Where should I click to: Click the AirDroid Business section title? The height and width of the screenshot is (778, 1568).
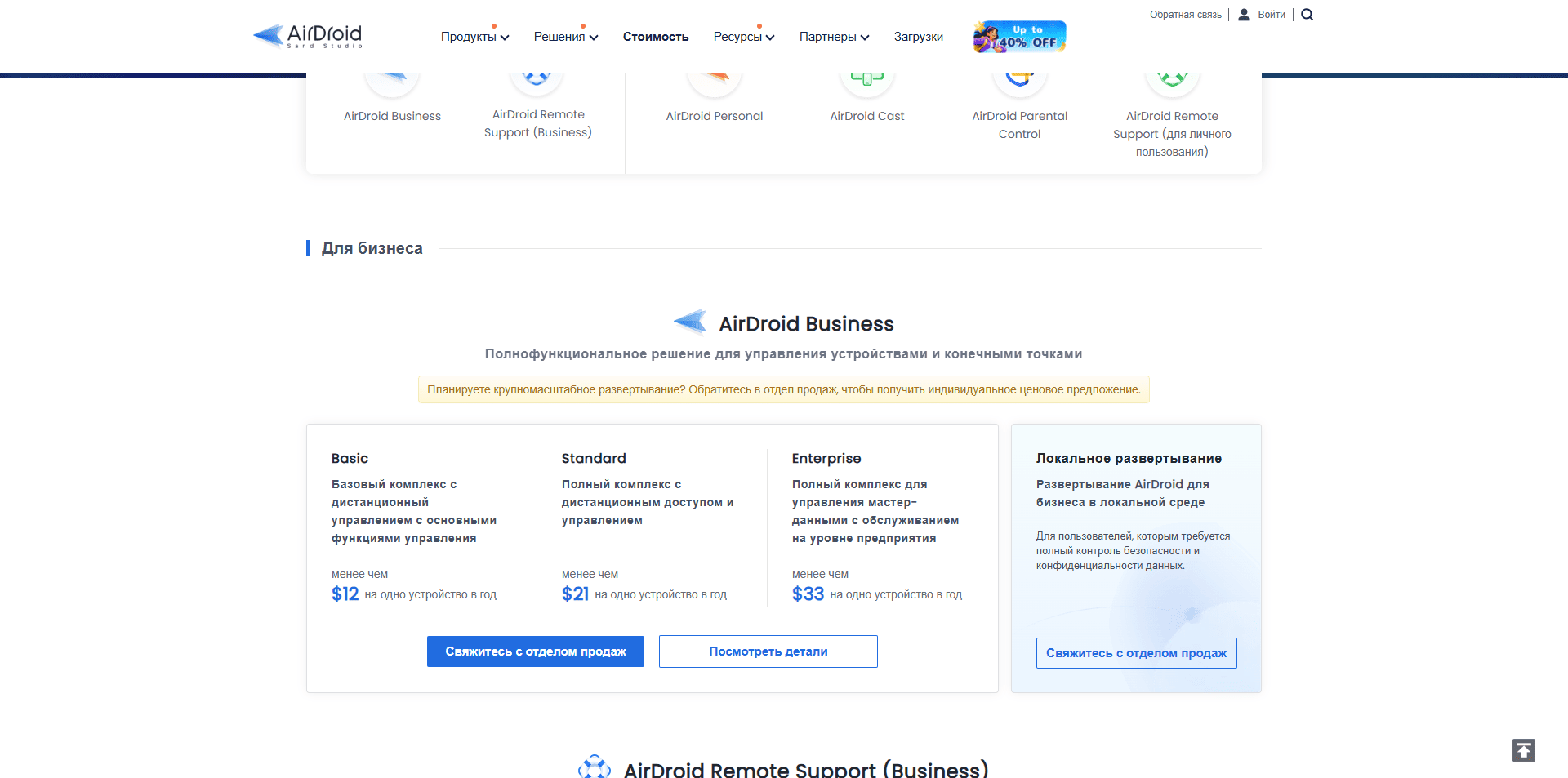tap(807, 324)
